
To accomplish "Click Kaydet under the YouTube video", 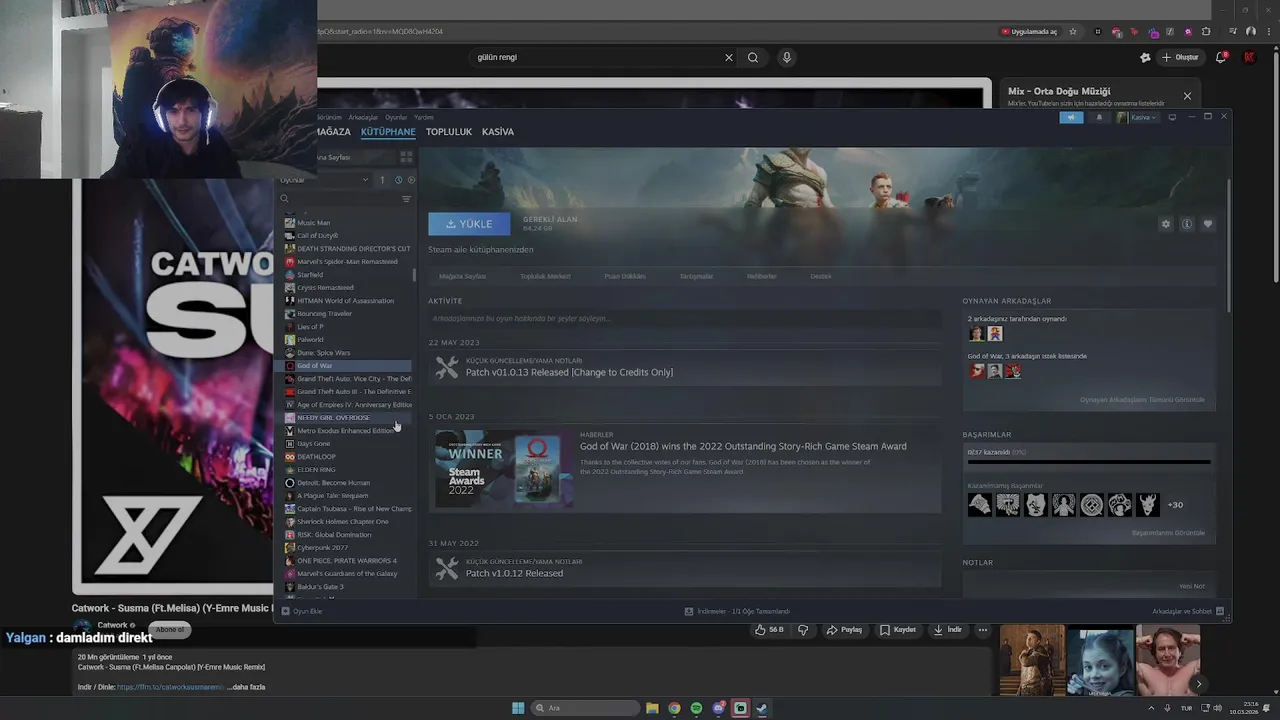I will point(898,630).
